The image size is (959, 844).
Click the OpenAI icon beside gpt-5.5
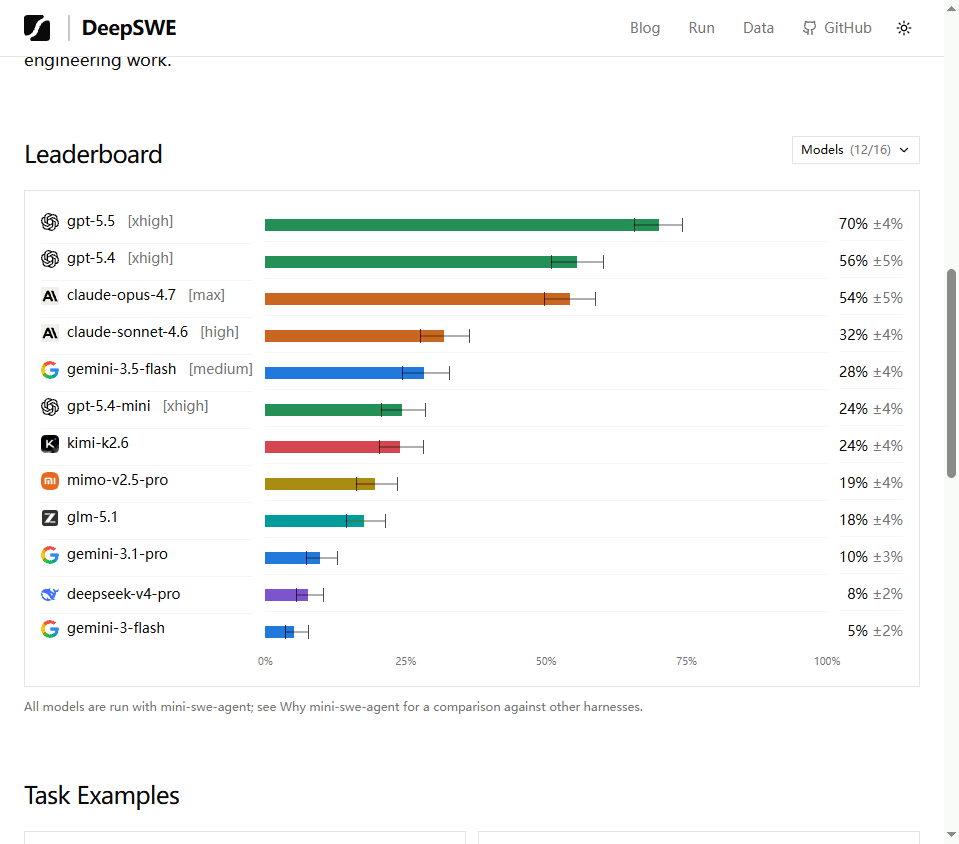[x=50, y=221]
